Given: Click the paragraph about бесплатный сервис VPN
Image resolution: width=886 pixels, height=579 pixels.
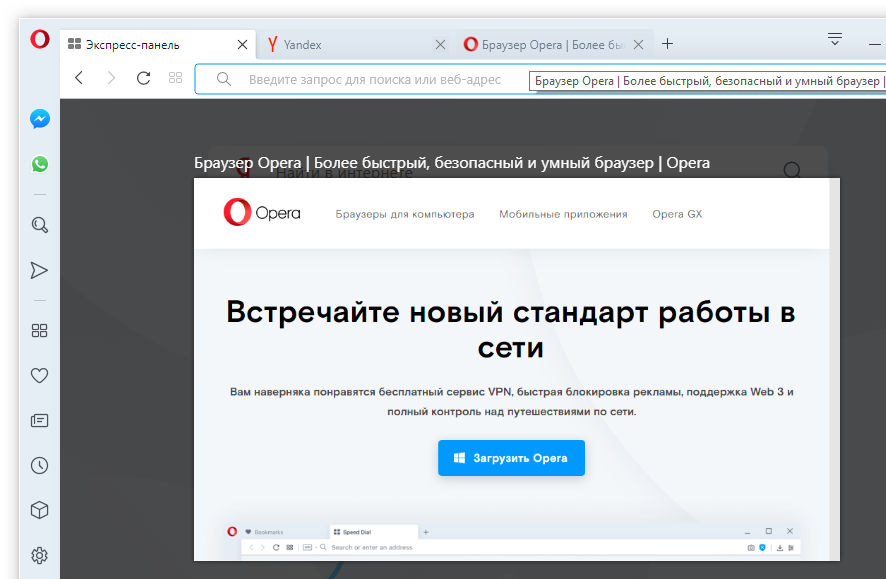Looking at the screenshot, I should (511, 402).
